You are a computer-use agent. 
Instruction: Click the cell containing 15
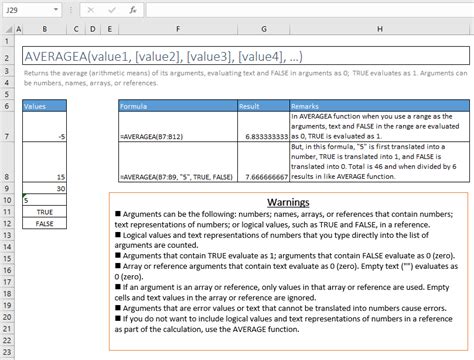pyautogui.click(x=44, y=162)
